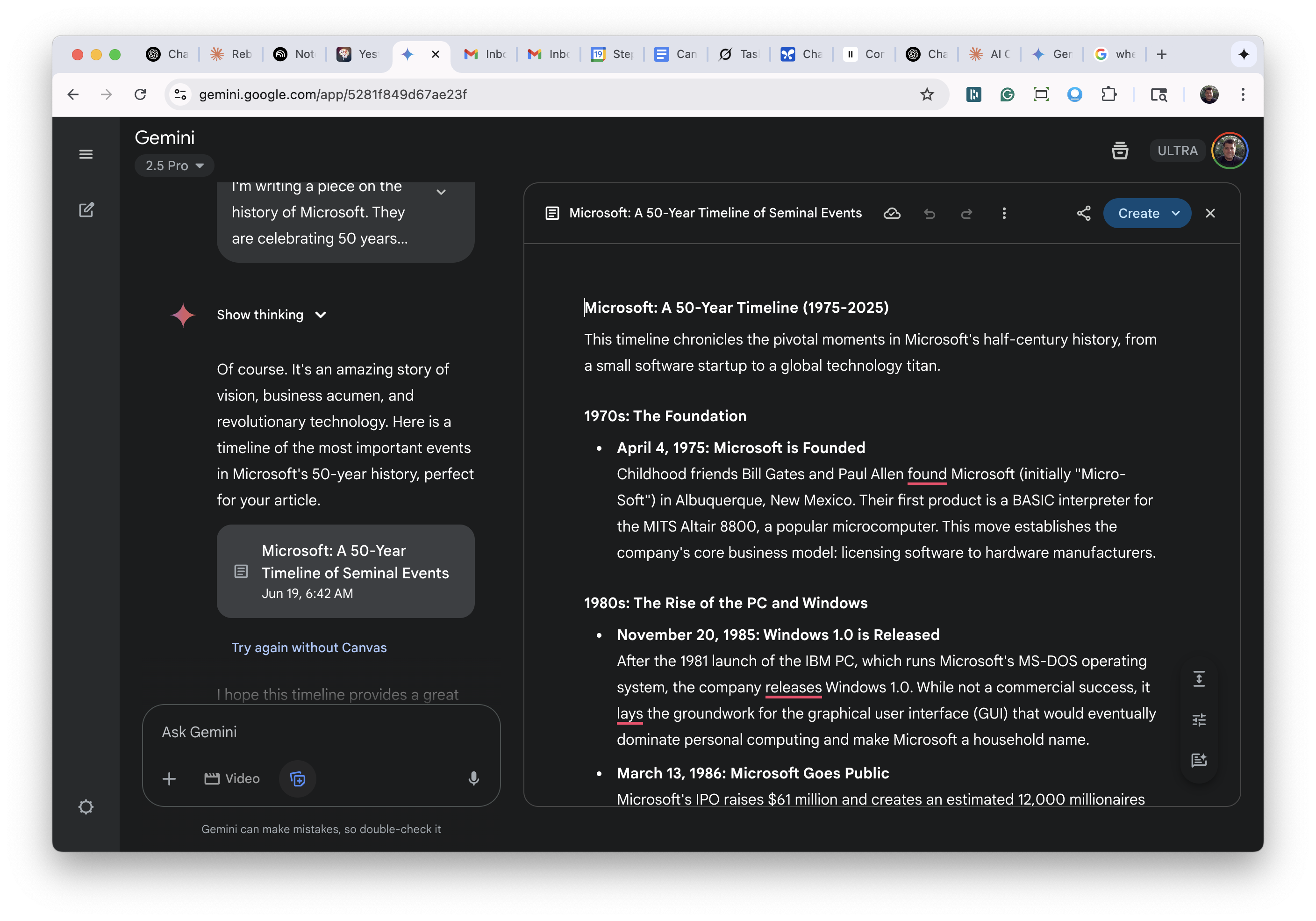The image size is (1316, 921).
Task: Toggle the sidebar with the hamburger icon
Action: [86, 154]
